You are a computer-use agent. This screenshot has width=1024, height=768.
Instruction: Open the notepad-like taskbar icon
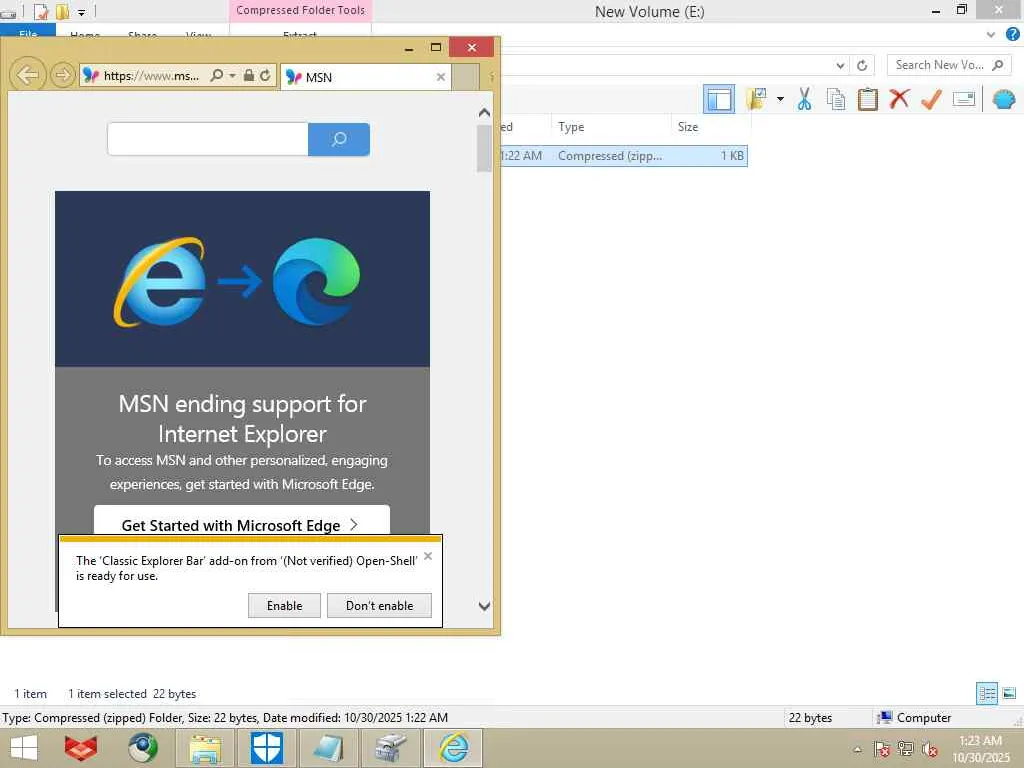[x=328, y=748]
